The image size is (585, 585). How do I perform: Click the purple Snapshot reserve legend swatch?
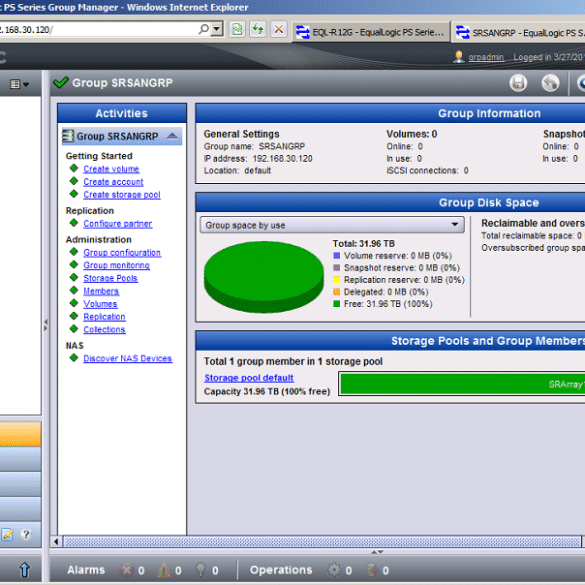(337, 268)
